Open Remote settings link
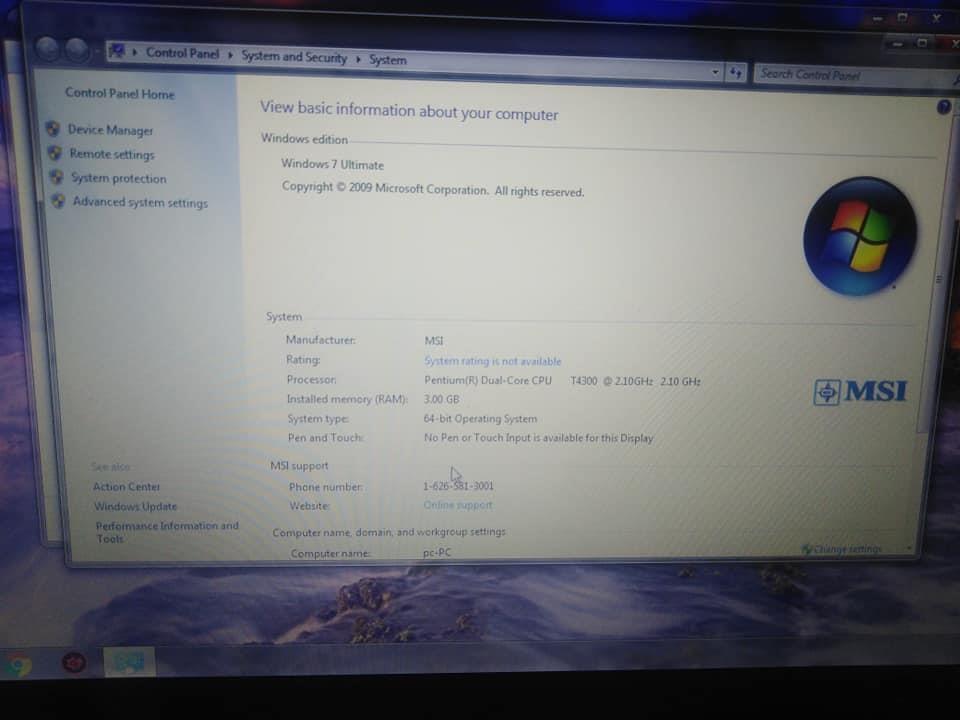This screenshot has height=720, width=960. pos(111,154)
